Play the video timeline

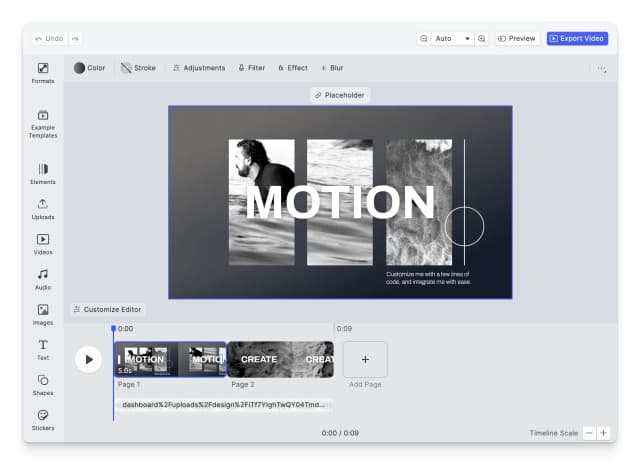click(89, 359)
